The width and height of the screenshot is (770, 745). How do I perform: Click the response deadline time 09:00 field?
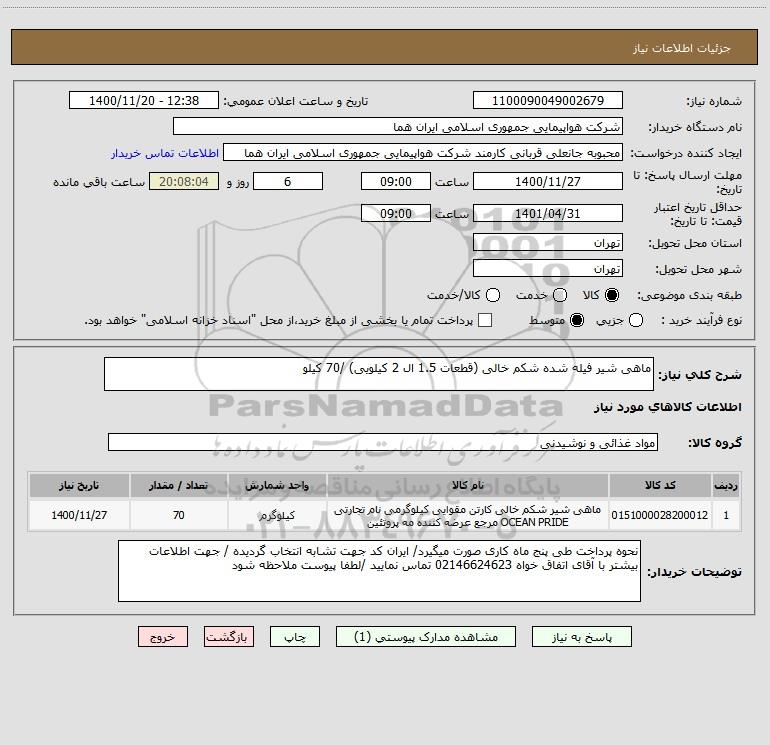[x=396, y=181]
